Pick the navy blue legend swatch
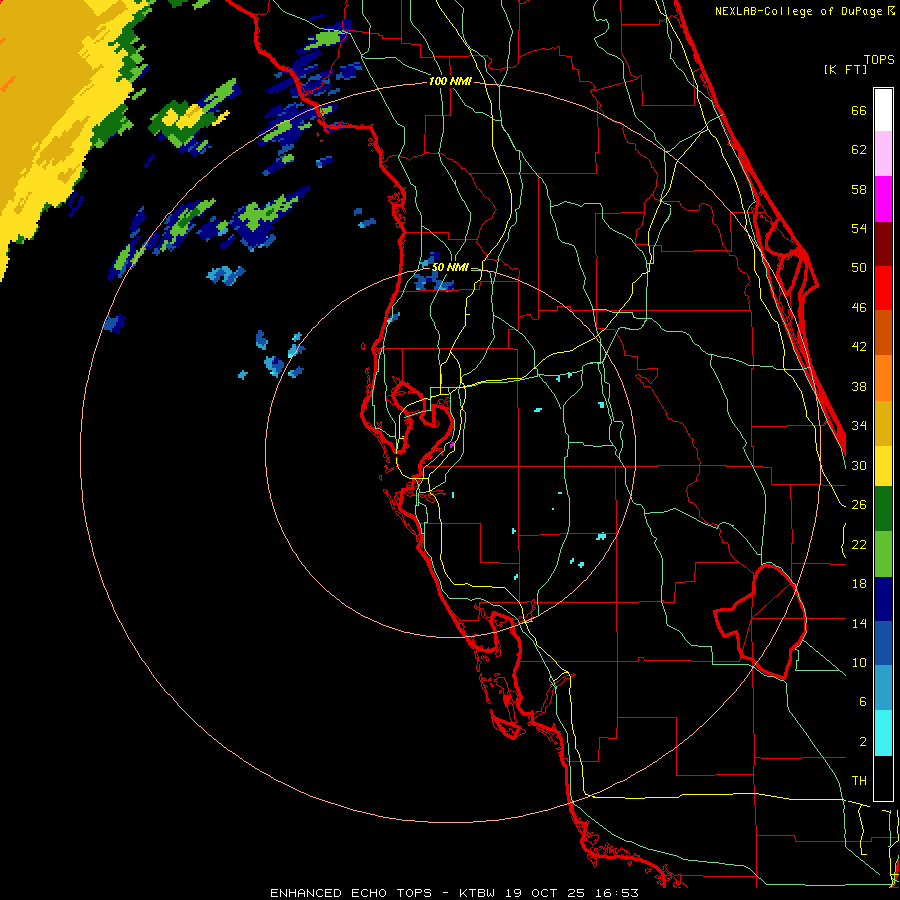This screenshot has height=900, width=900. pyautogui.click(x=883, y=599)
